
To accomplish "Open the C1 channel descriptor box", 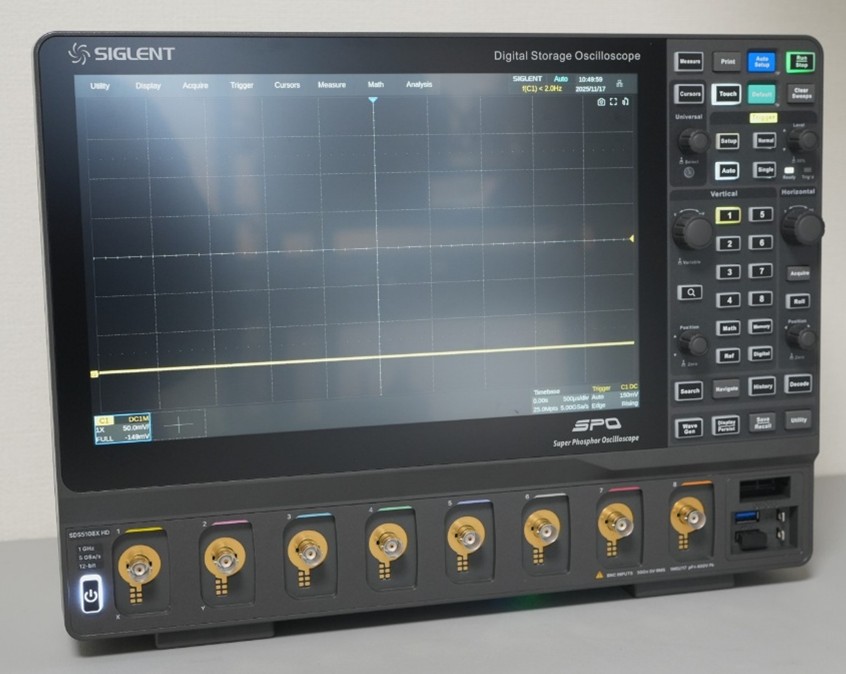I will coord(123,430).
